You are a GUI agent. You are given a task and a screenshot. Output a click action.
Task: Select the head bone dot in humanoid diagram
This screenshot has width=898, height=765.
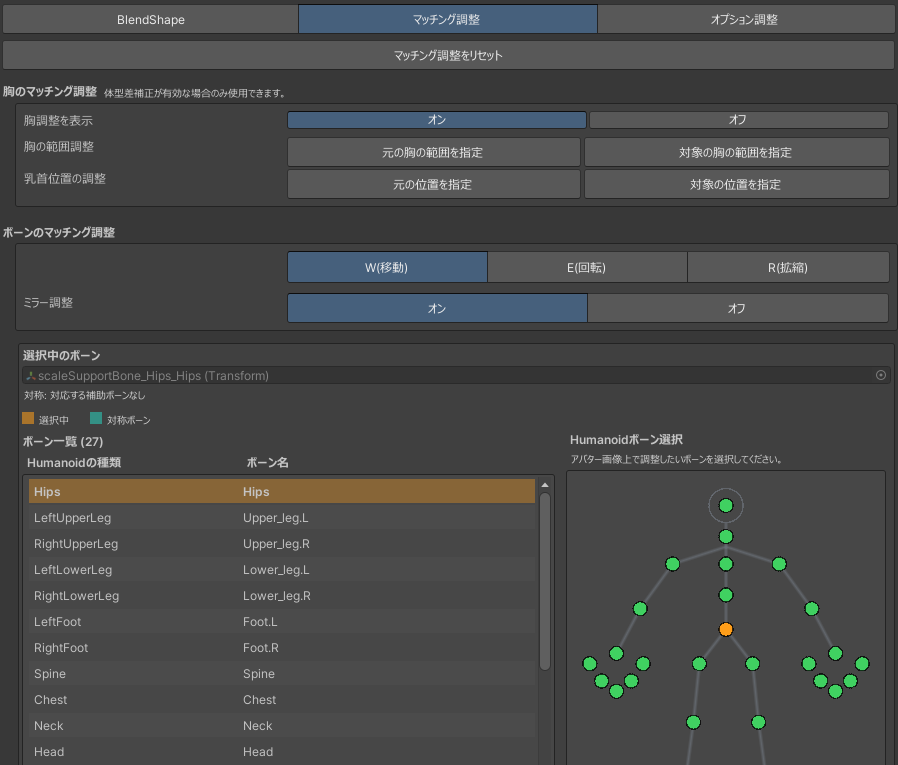pos(726,506)
